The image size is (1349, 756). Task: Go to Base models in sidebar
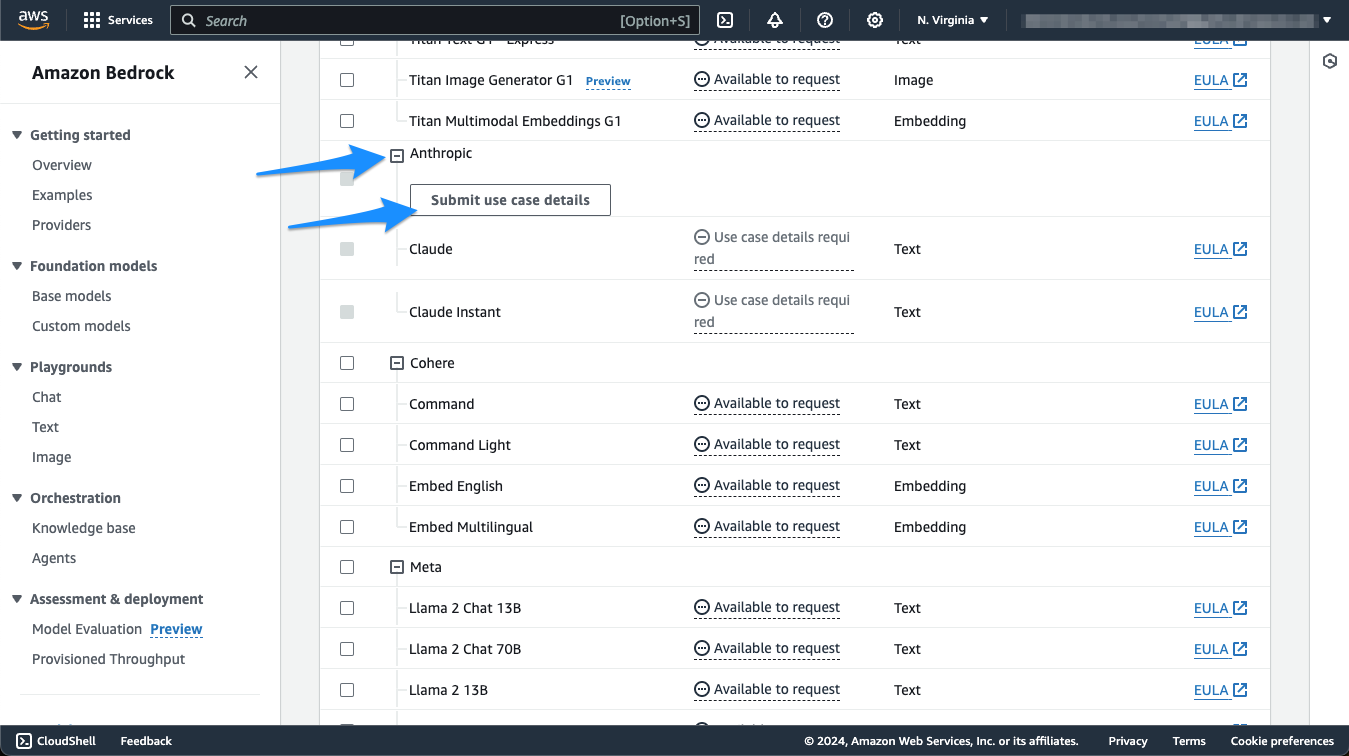71,296
